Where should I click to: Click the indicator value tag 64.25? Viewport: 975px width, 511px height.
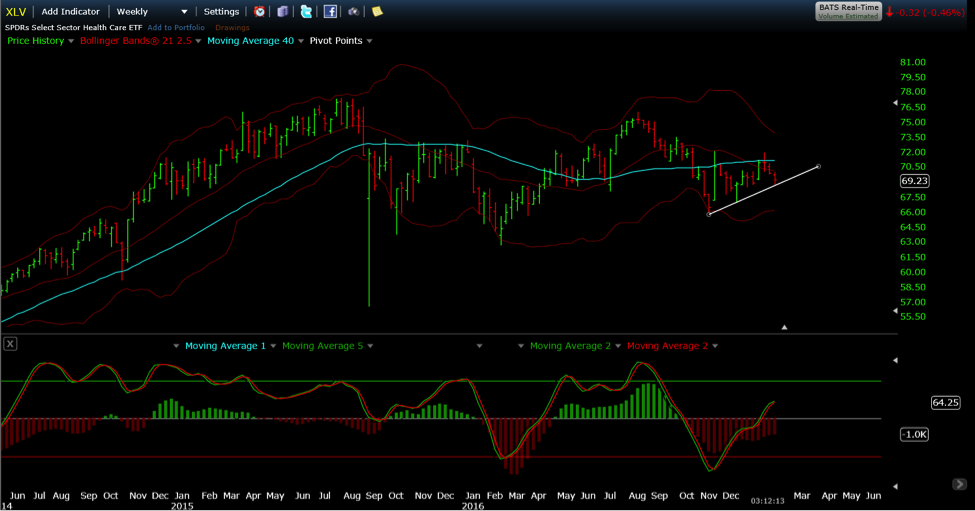(x=945, y=403)
